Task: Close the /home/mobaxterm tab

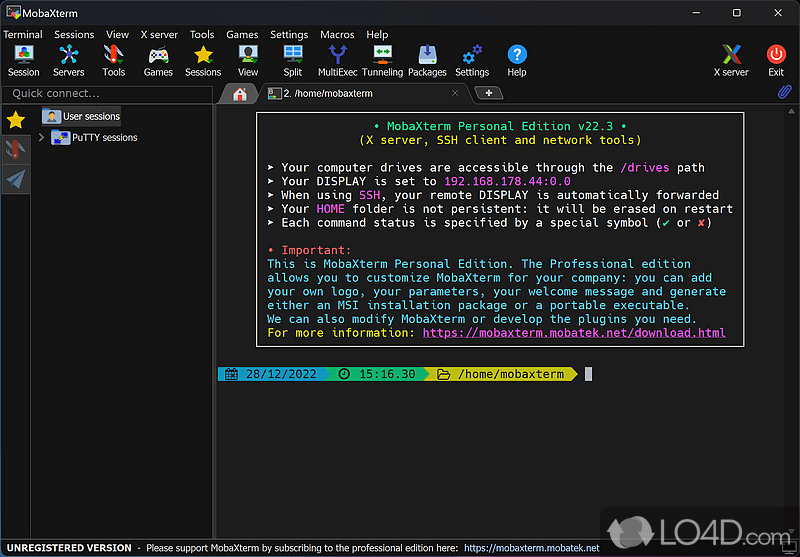Action: click(x=455, y=93)
